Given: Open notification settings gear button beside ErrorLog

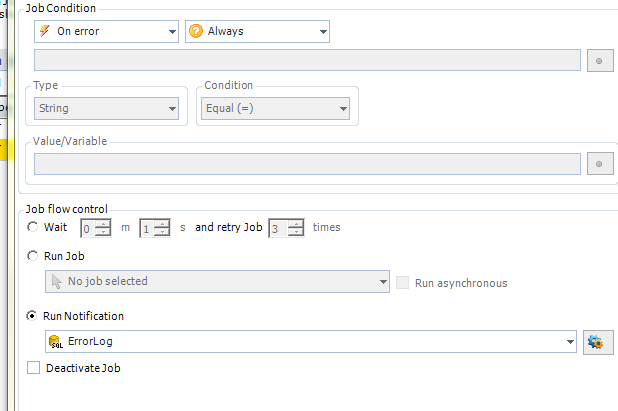Looking at the screenshot, I should 596,342.
